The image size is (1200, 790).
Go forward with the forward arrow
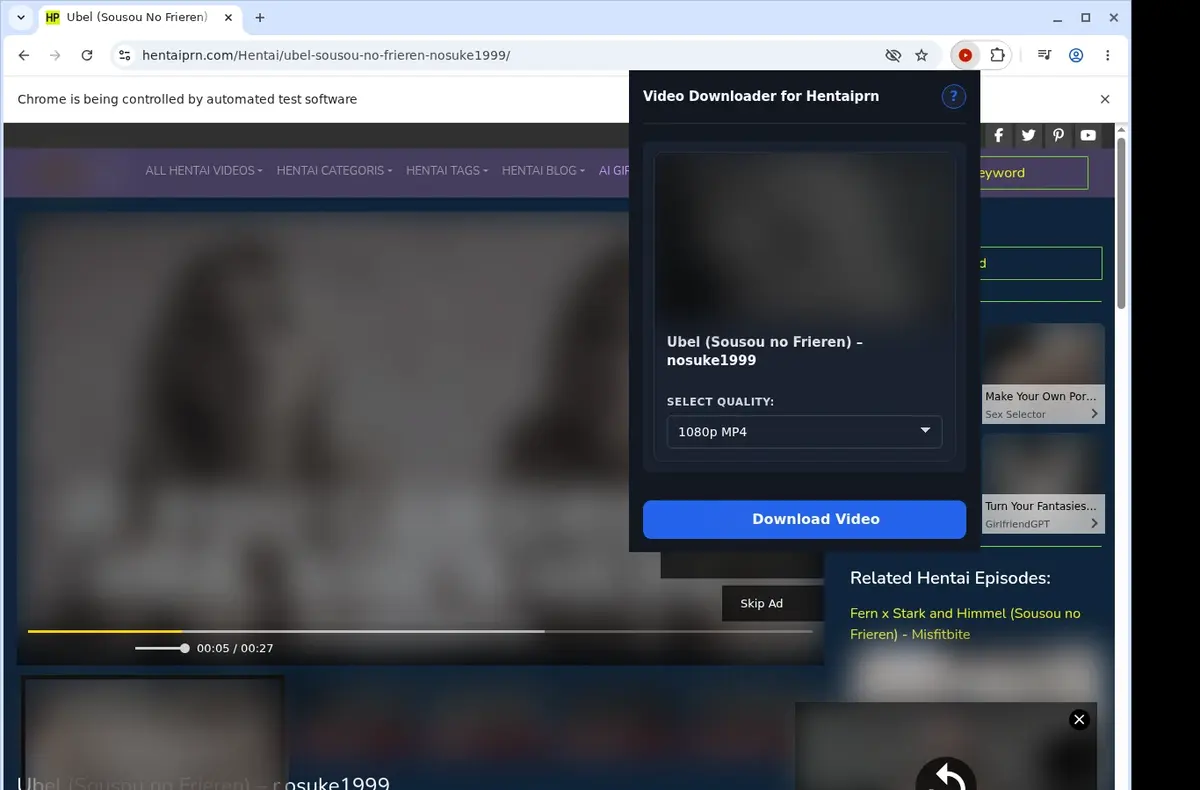pos(55,55)
